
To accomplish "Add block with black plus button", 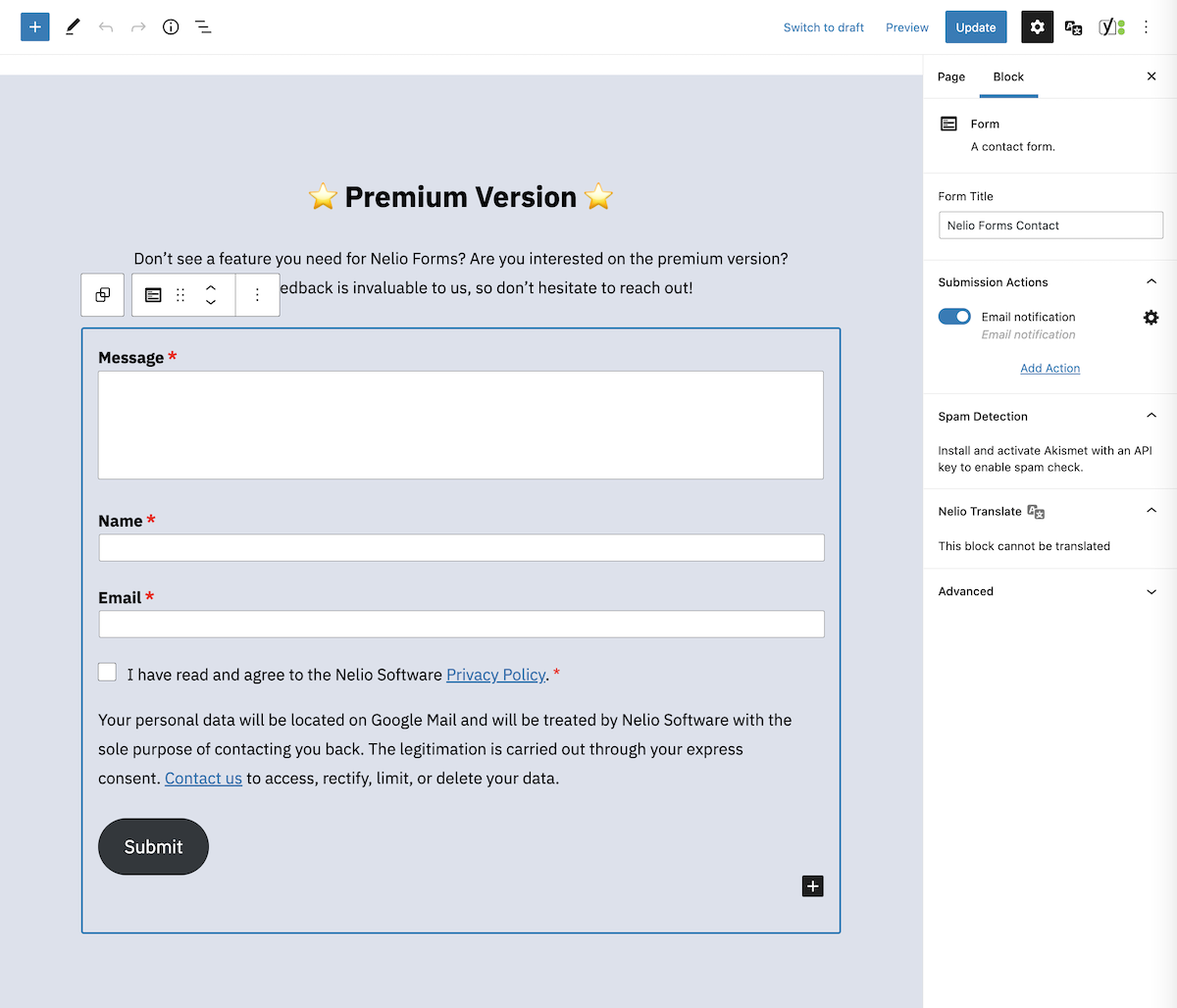I will point(813,886).
